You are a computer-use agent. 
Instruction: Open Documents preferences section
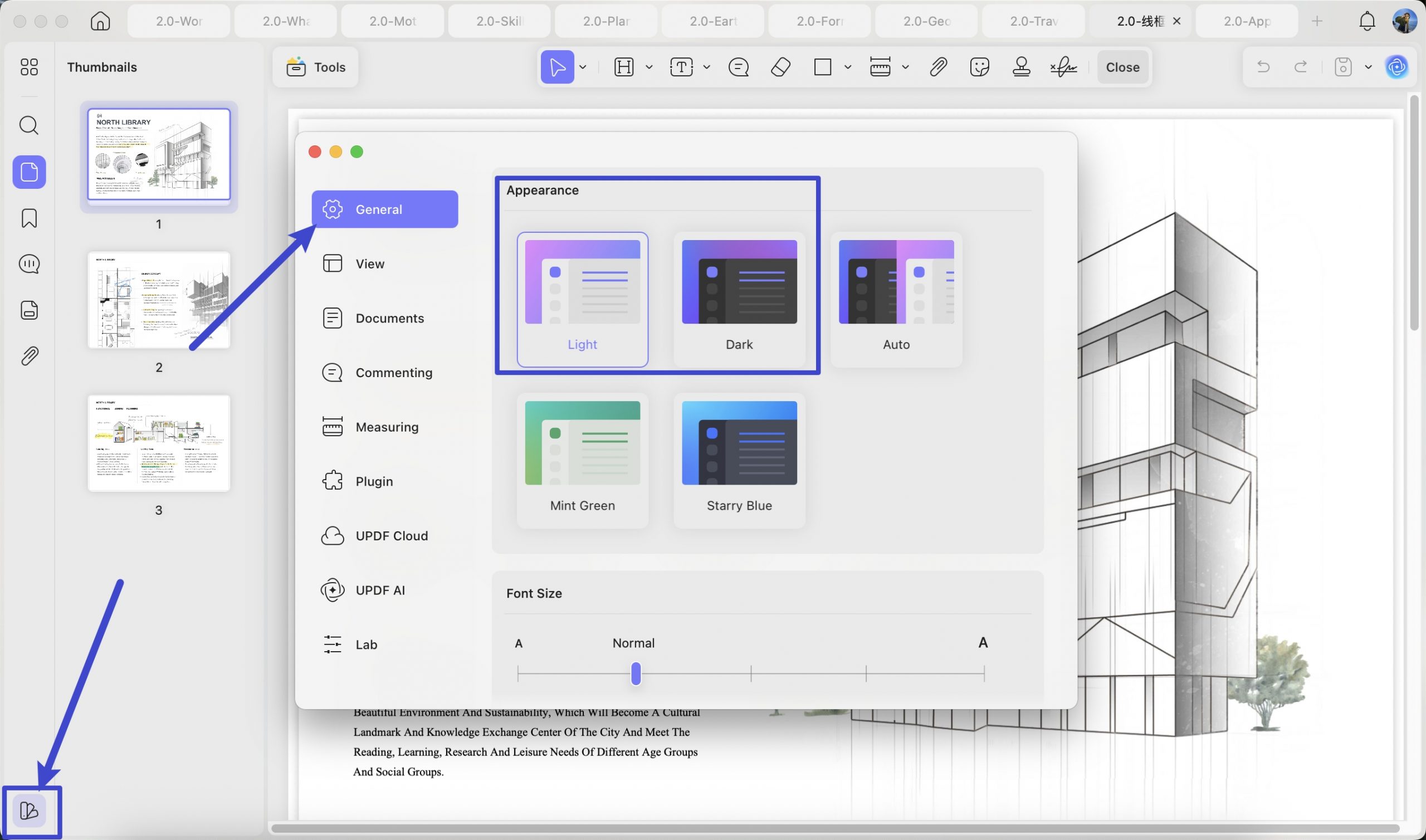[385, 318]
